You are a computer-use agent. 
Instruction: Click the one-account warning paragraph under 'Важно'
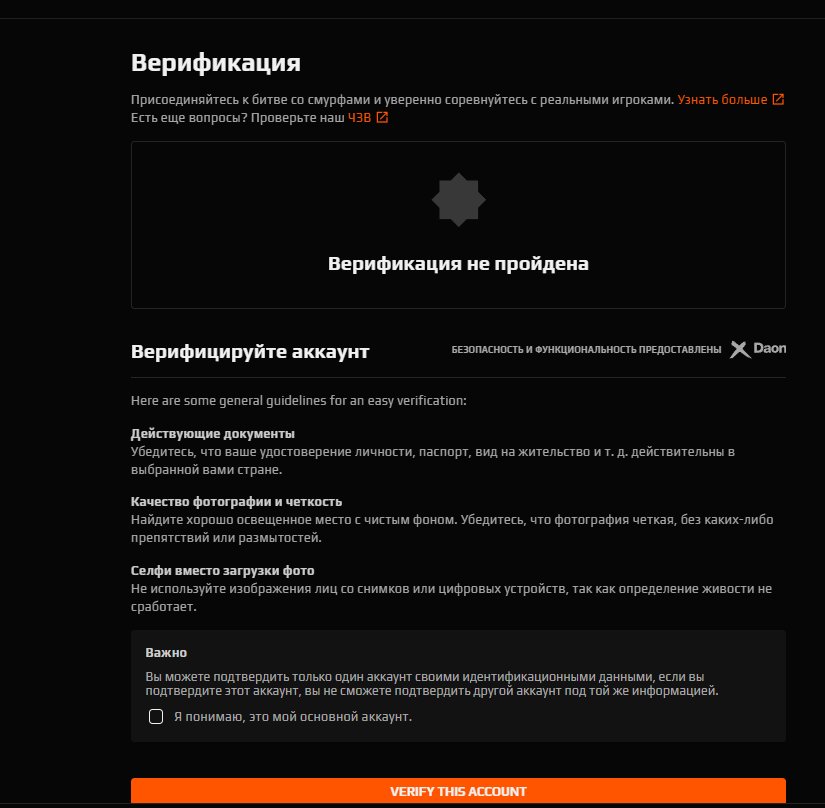click(x=432, y=683)
